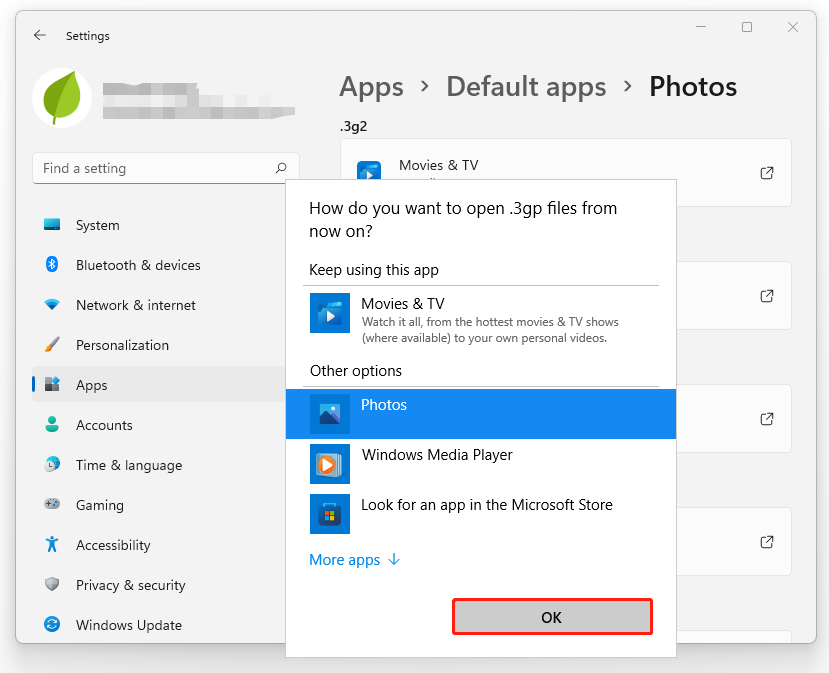Image resolution: width=829 pixels, height=673 pixels.
Task: Click the Windows Media Player icon
Action: 330,464
